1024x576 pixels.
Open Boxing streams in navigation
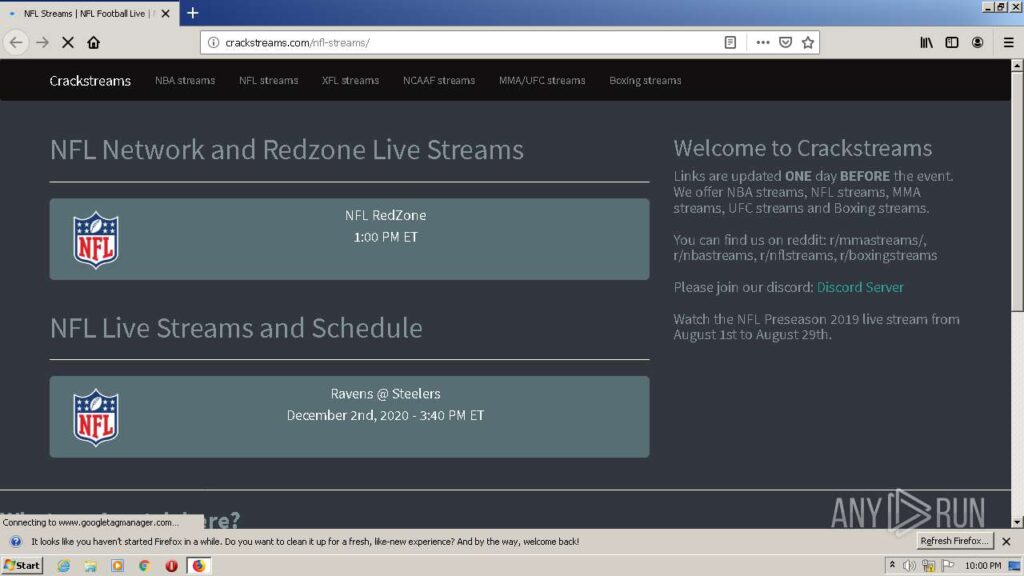(645, 80)
